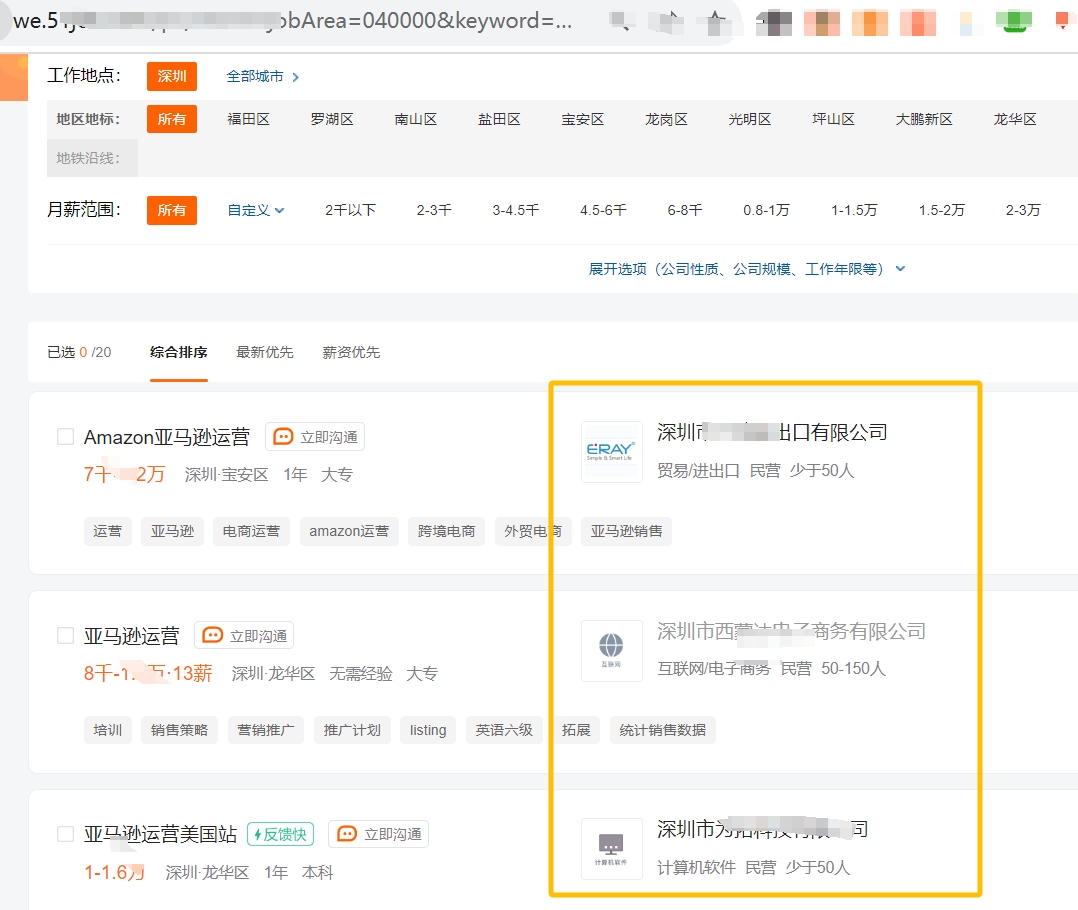The image size is (1078, 910).
Task: Click 立即沟通 for the 8千 亚马逊运营 job
Action: click(244, 635)
